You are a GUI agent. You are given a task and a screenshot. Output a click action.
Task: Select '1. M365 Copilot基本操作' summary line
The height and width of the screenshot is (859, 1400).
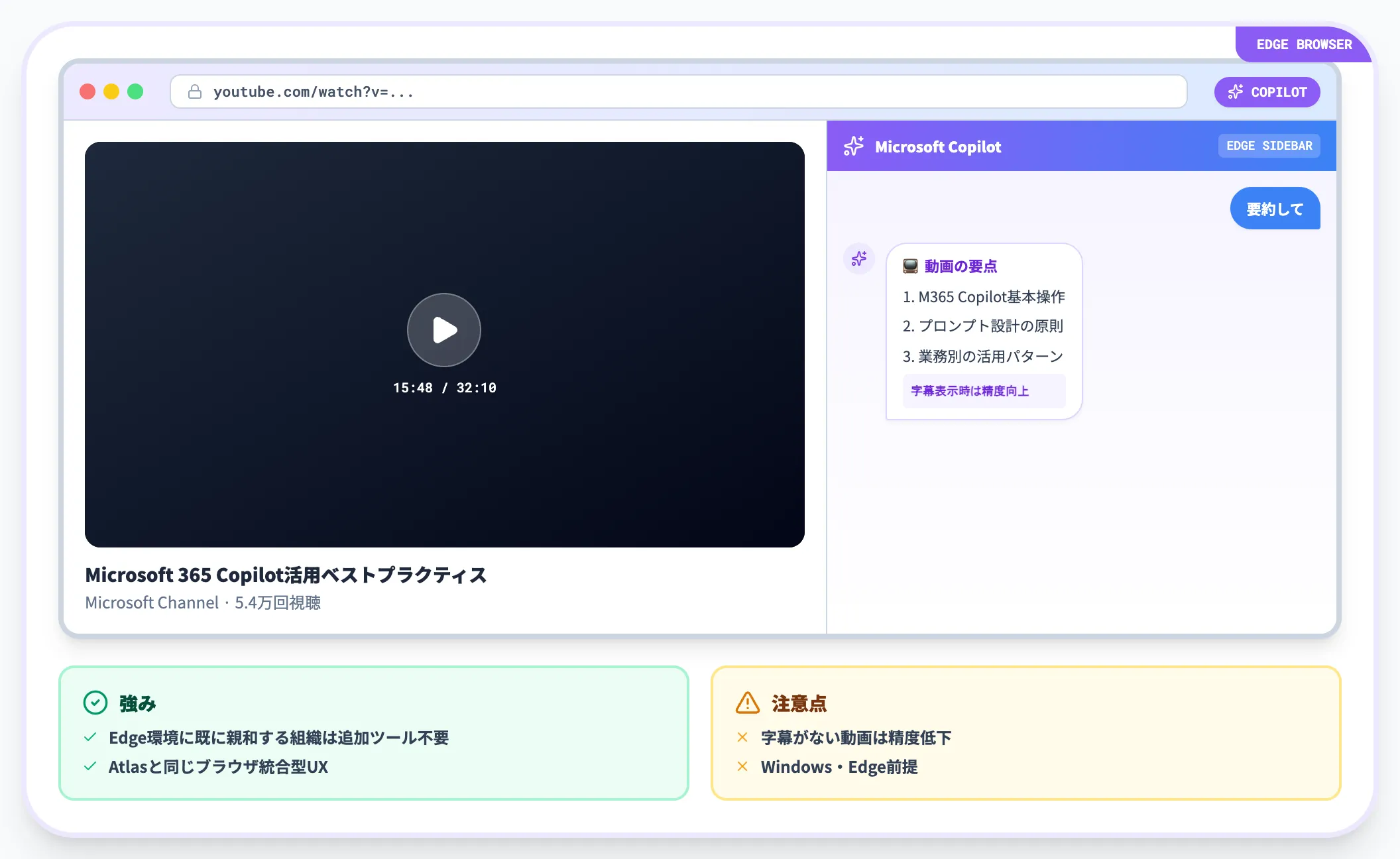point(984,297)
